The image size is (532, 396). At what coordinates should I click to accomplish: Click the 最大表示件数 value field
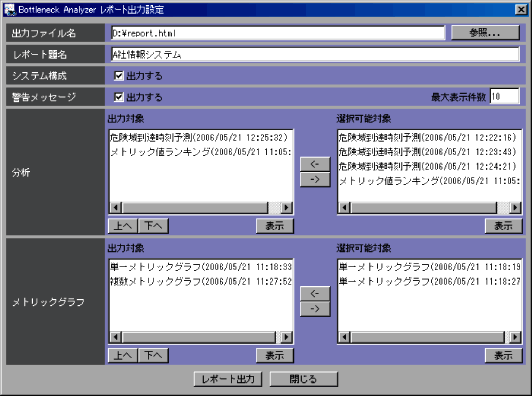tap(505, 96)
